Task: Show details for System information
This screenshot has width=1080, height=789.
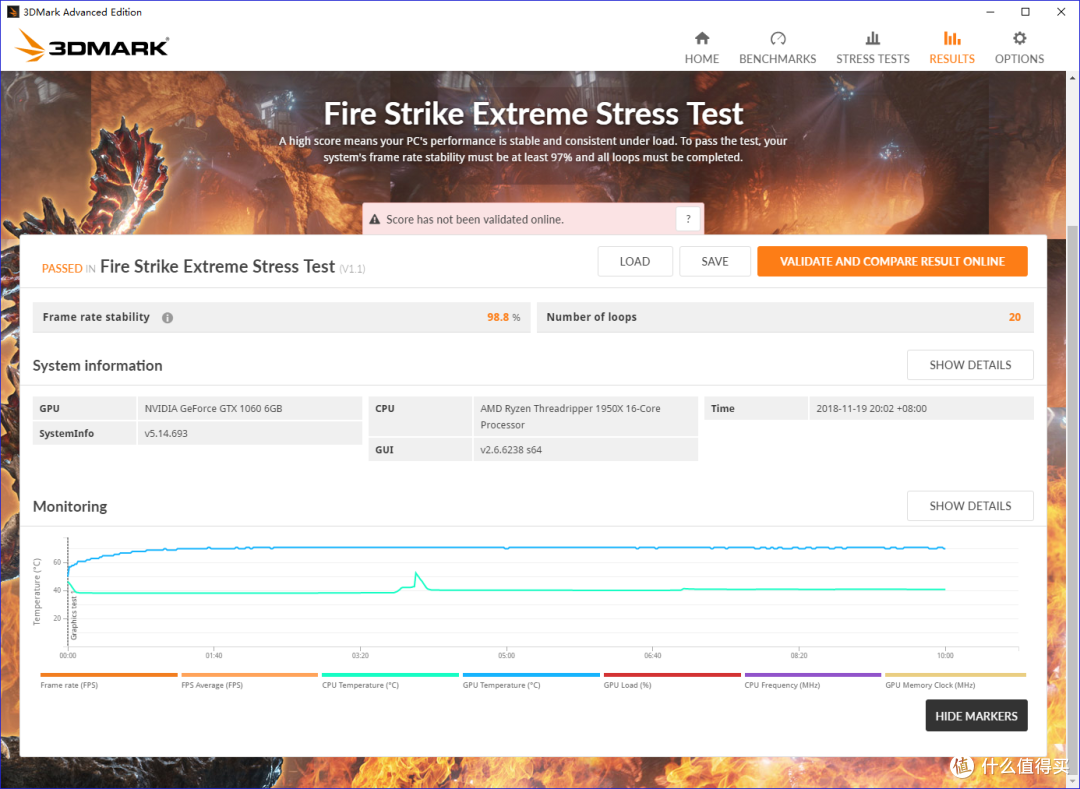Action: point(970,365)
